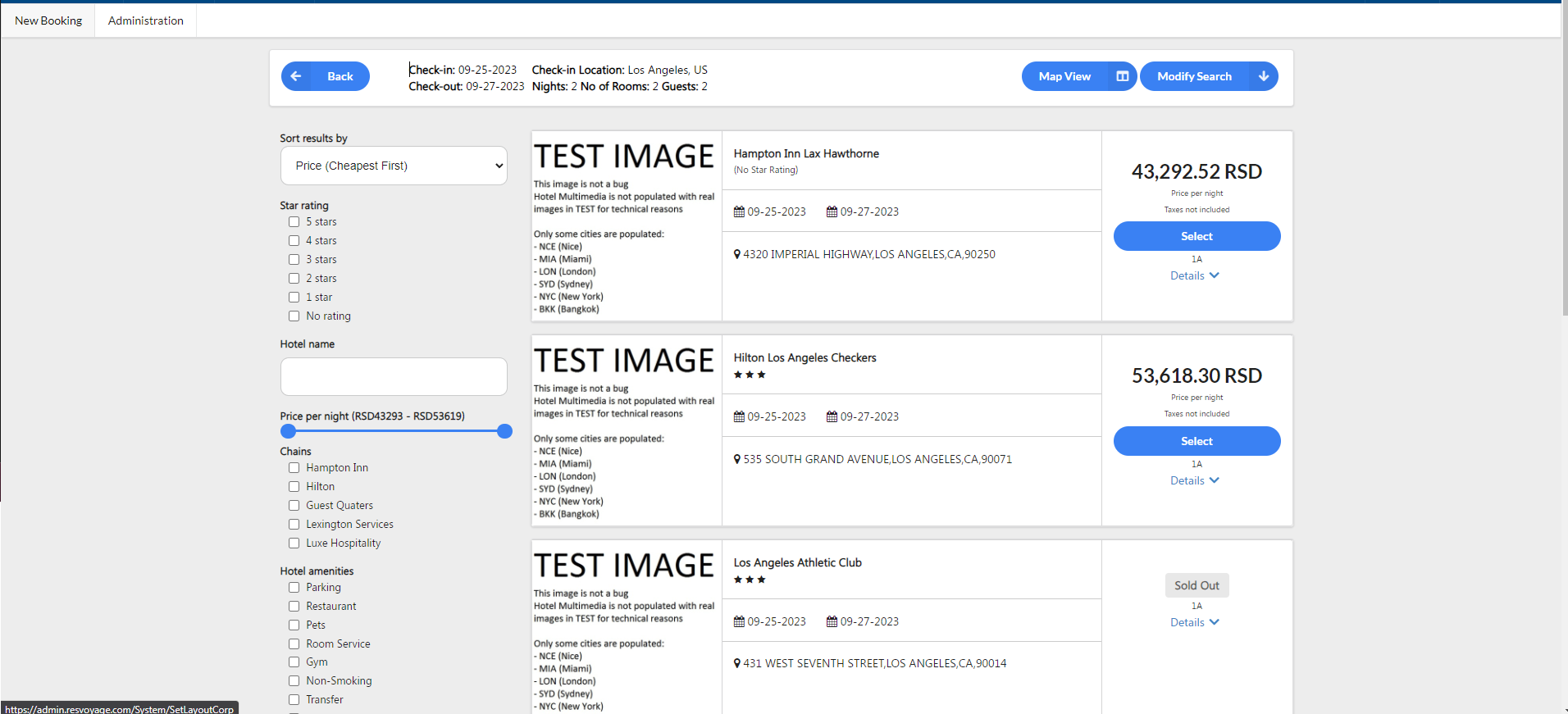Click check-out calendar icon for Hilton Checkers
This screenshot has height=714, width=1568.
pyautogui.click(x=832, y=416)
